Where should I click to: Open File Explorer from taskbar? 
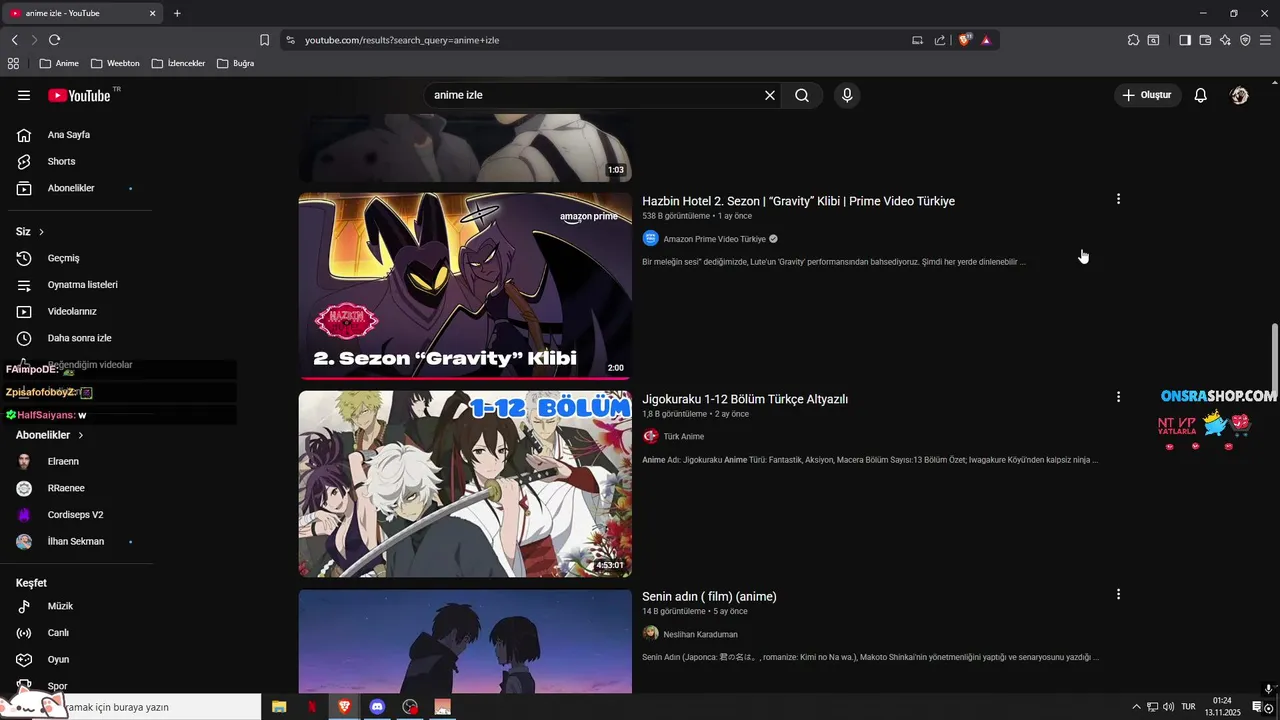(279, 707)
